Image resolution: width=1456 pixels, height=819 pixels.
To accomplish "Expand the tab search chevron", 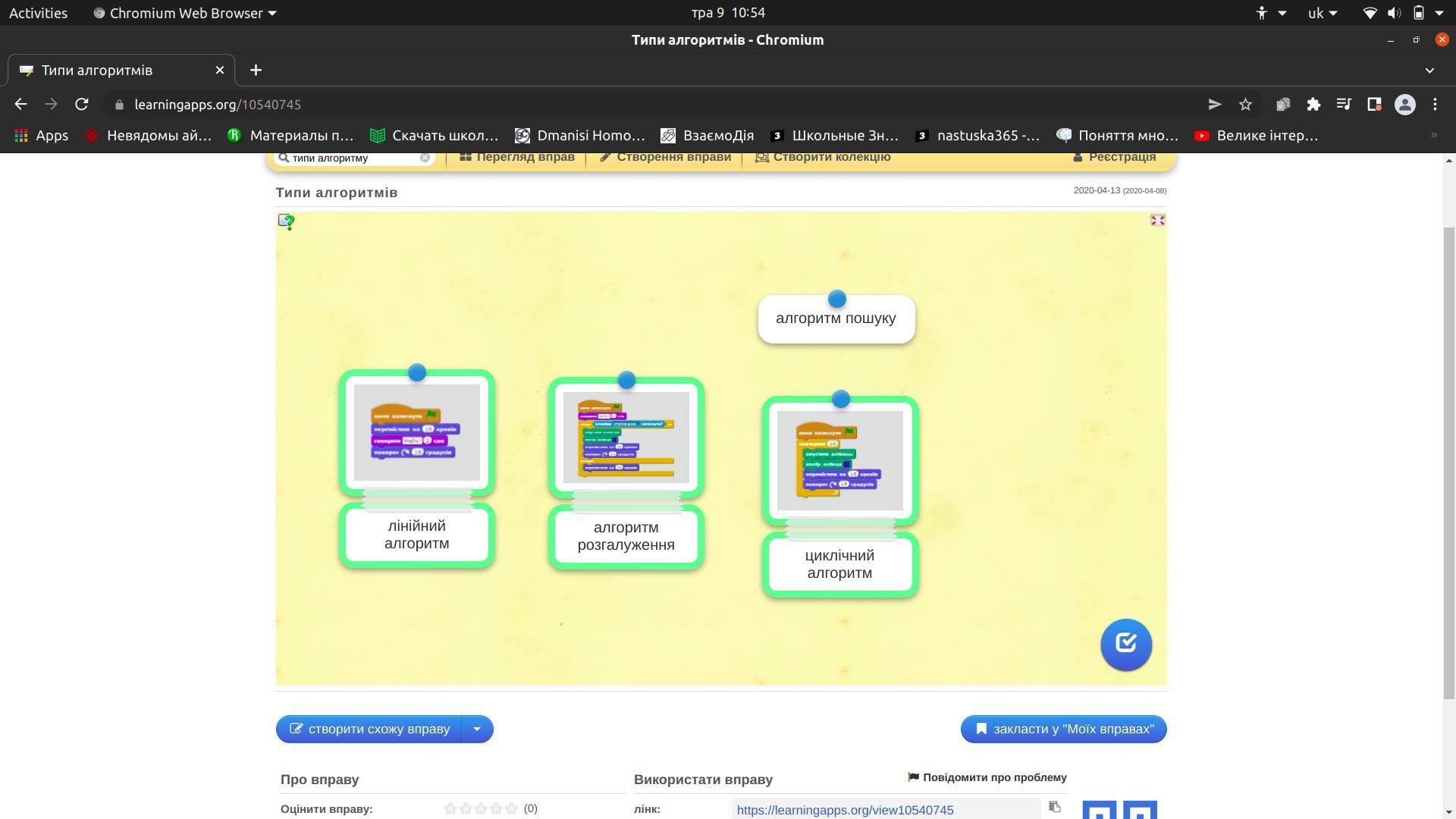I will (x=1429, y=71).
